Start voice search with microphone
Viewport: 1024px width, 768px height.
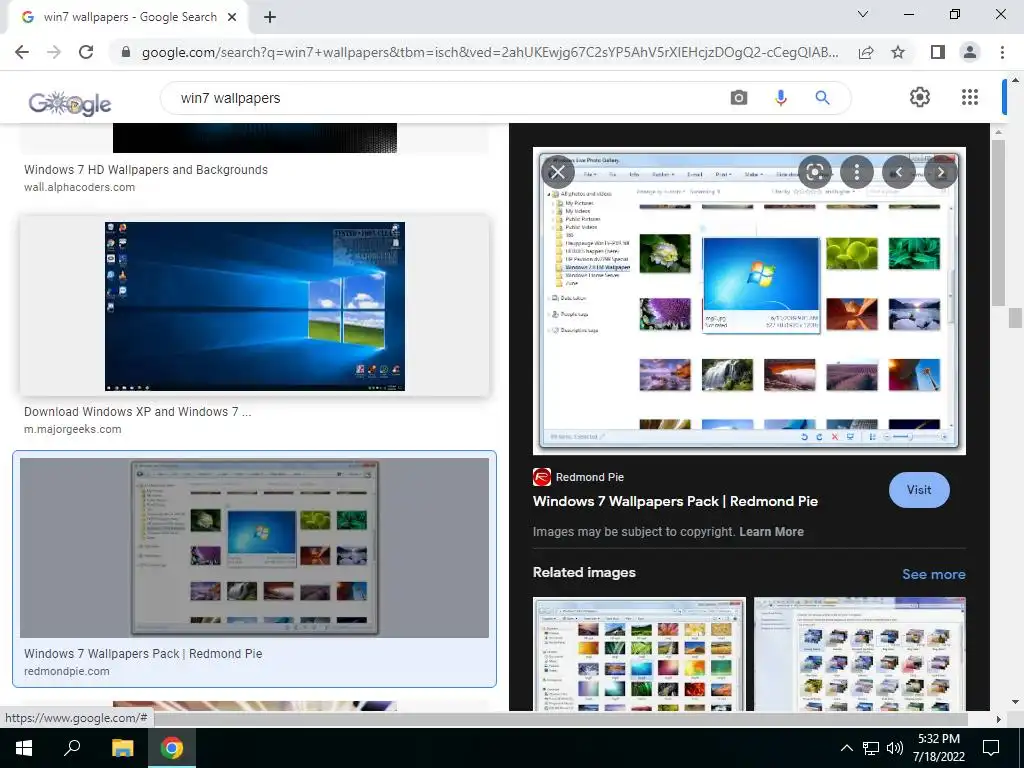tap(780, 98)
